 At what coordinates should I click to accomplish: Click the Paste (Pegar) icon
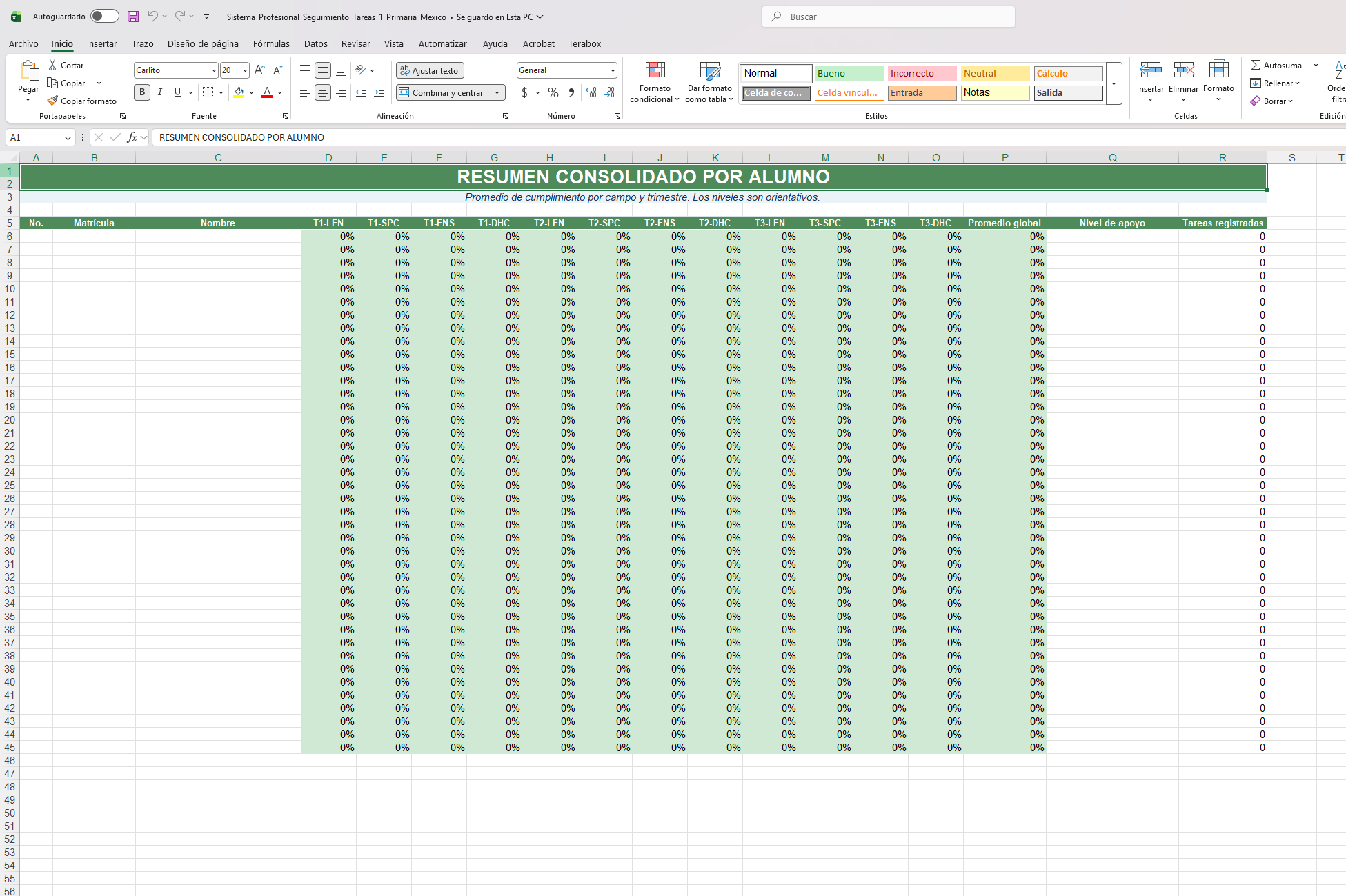[x=28, y=71]
